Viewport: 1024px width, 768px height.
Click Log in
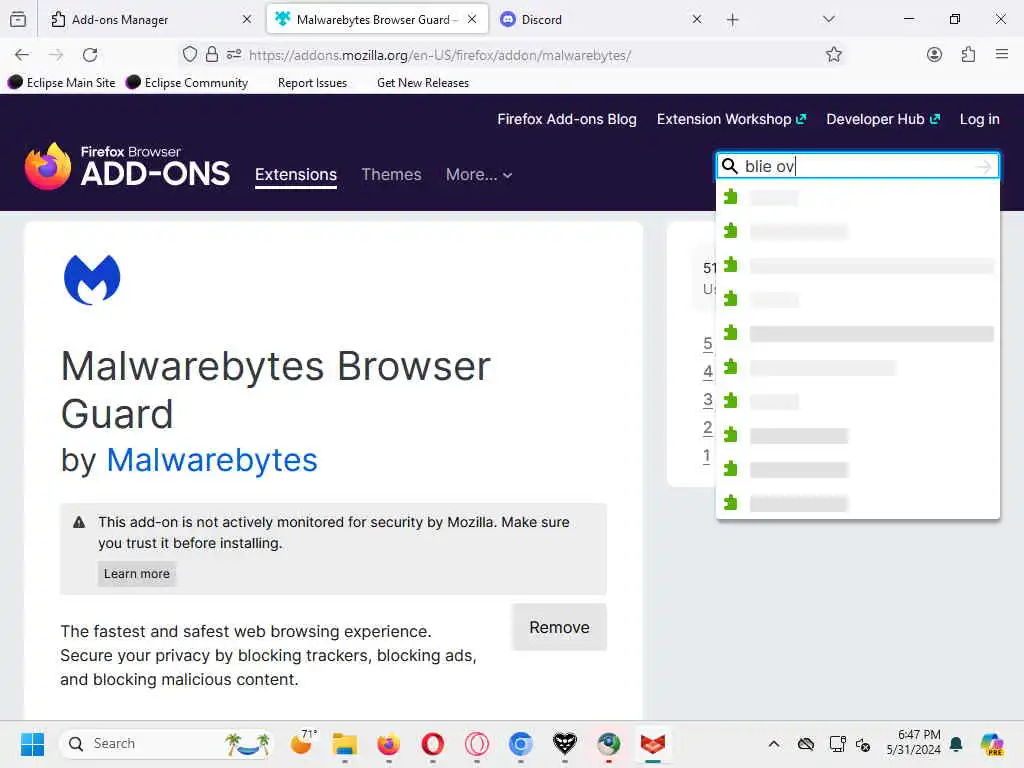[979, 120]
